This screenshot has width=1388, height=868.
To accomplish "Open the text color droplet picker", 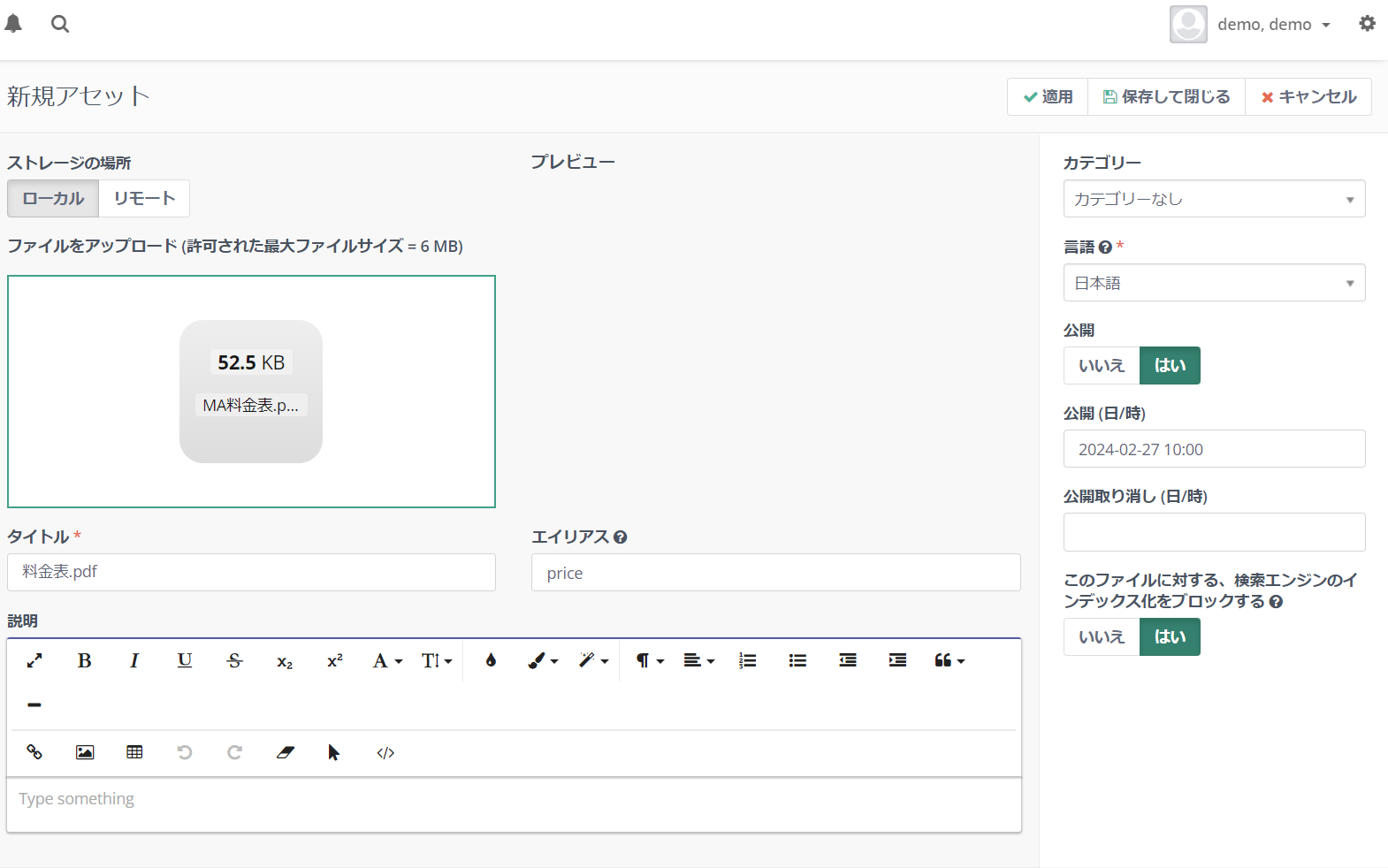I will [491, 660].
